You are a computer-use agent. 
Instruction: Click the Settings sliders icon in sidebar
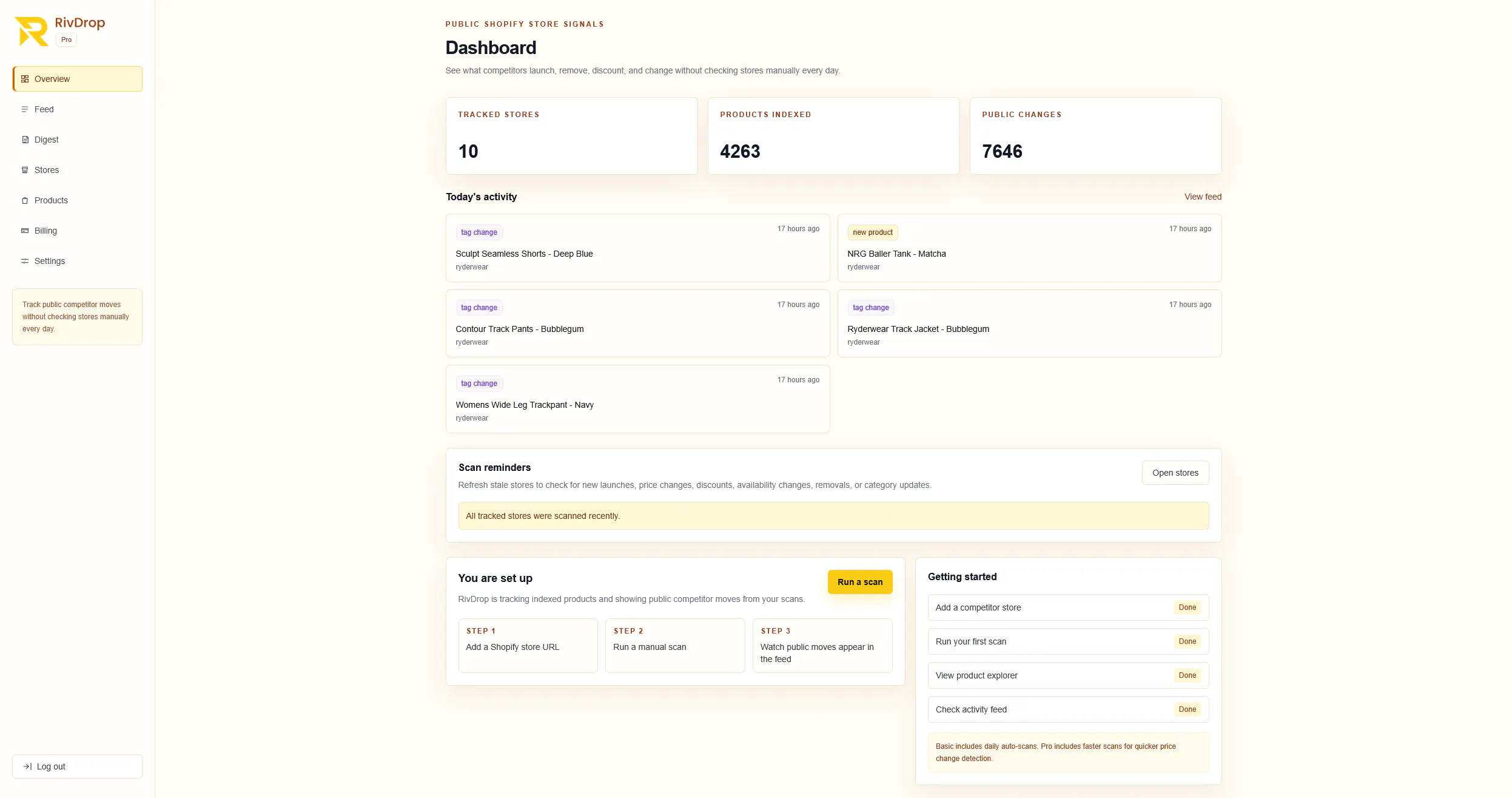click(25, 261)
